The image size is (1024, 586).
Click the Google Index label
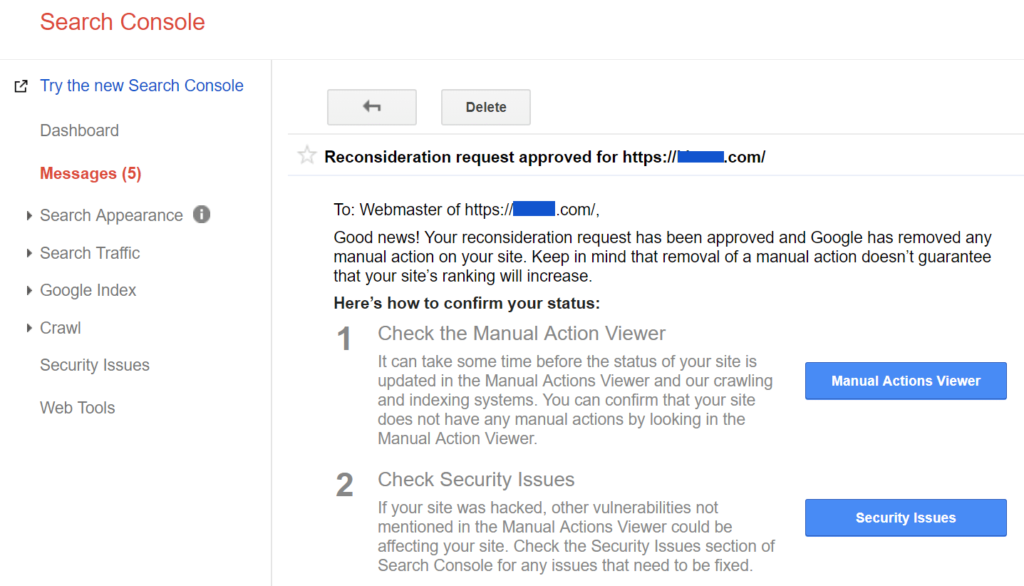point(88,290)
